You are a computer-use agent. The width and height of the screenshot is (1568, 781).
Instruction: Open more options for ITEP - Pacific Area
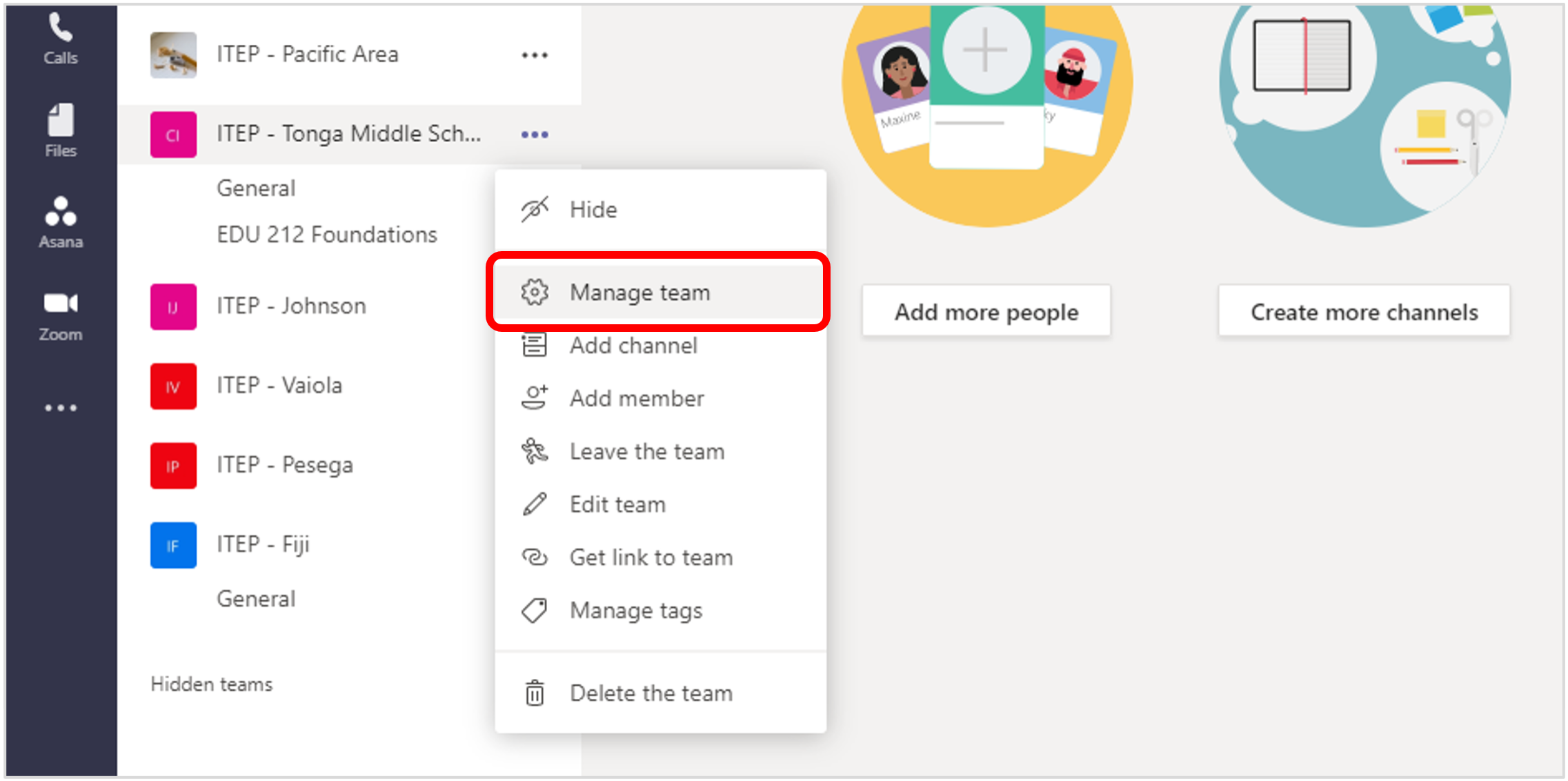click(x=535, y=55)
